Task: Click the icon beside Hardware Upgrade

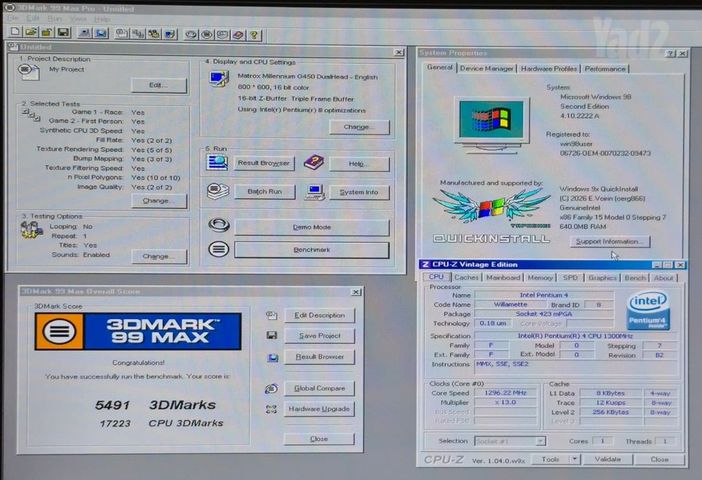Action: (x=271, y=409)
